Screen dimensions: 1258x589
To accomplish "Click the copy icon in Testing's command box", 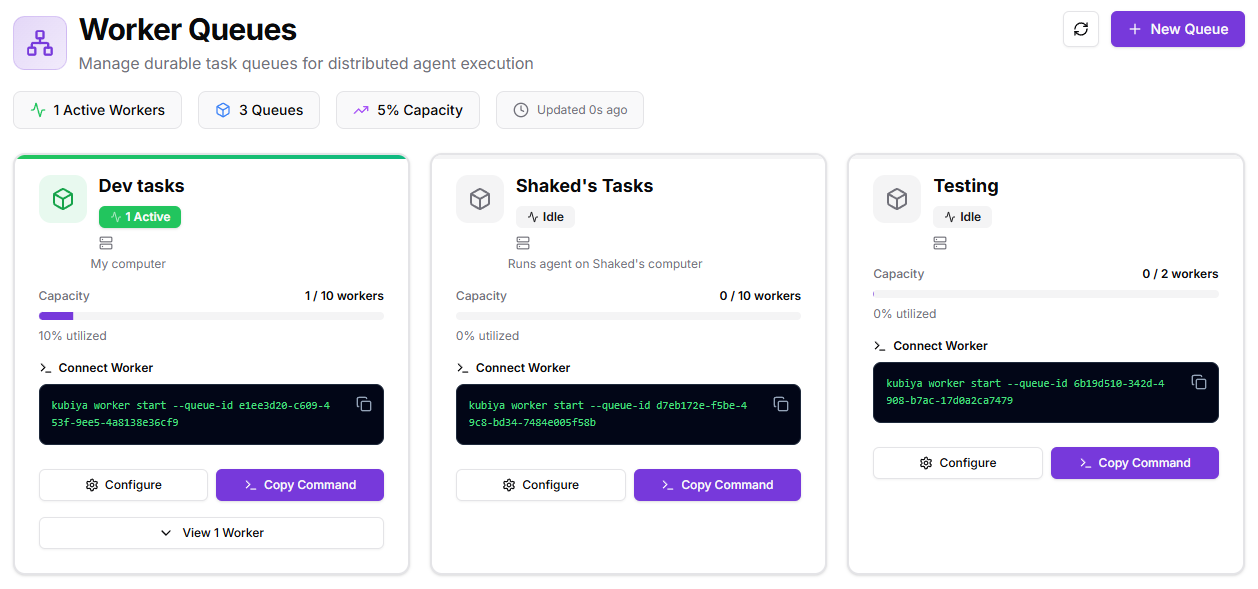I will 1199,382.
